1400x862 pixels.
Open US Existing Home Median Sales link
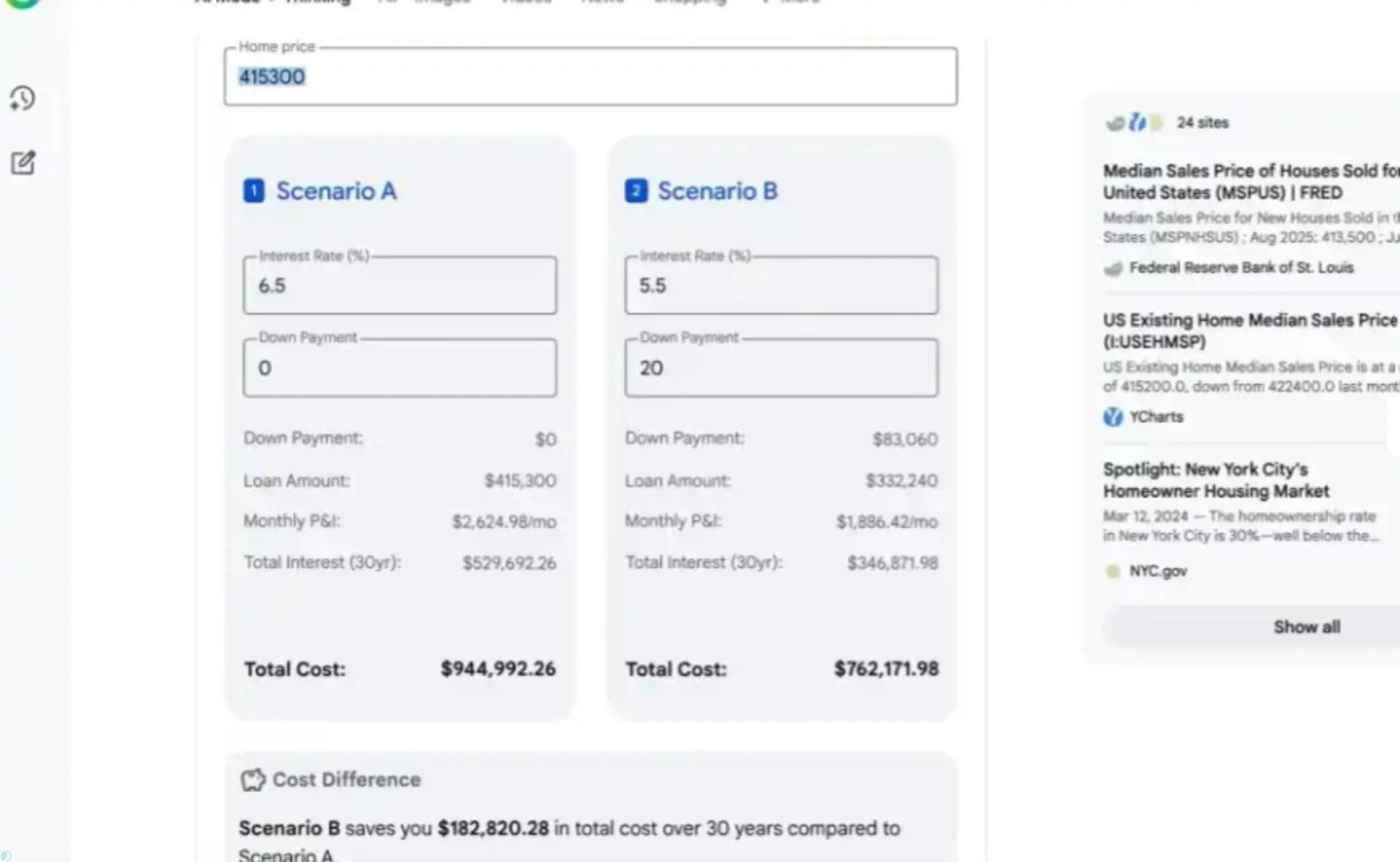pos(1250,330)
